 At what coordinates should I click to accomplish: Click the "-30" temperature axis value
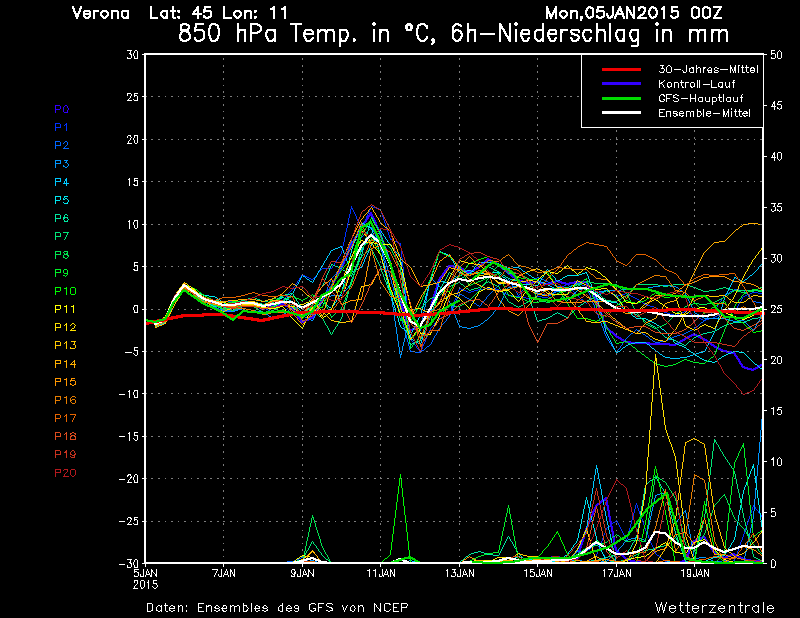(128, 563)
